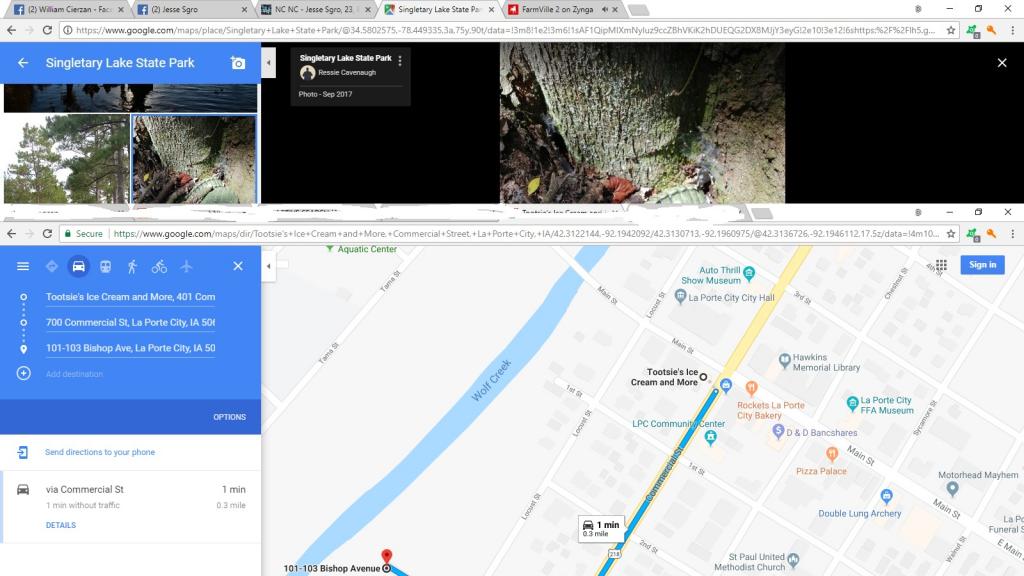Open the Google Maps hamburger menu
The width and height of the screenshot is (1024, 576).
pos(22,266)
